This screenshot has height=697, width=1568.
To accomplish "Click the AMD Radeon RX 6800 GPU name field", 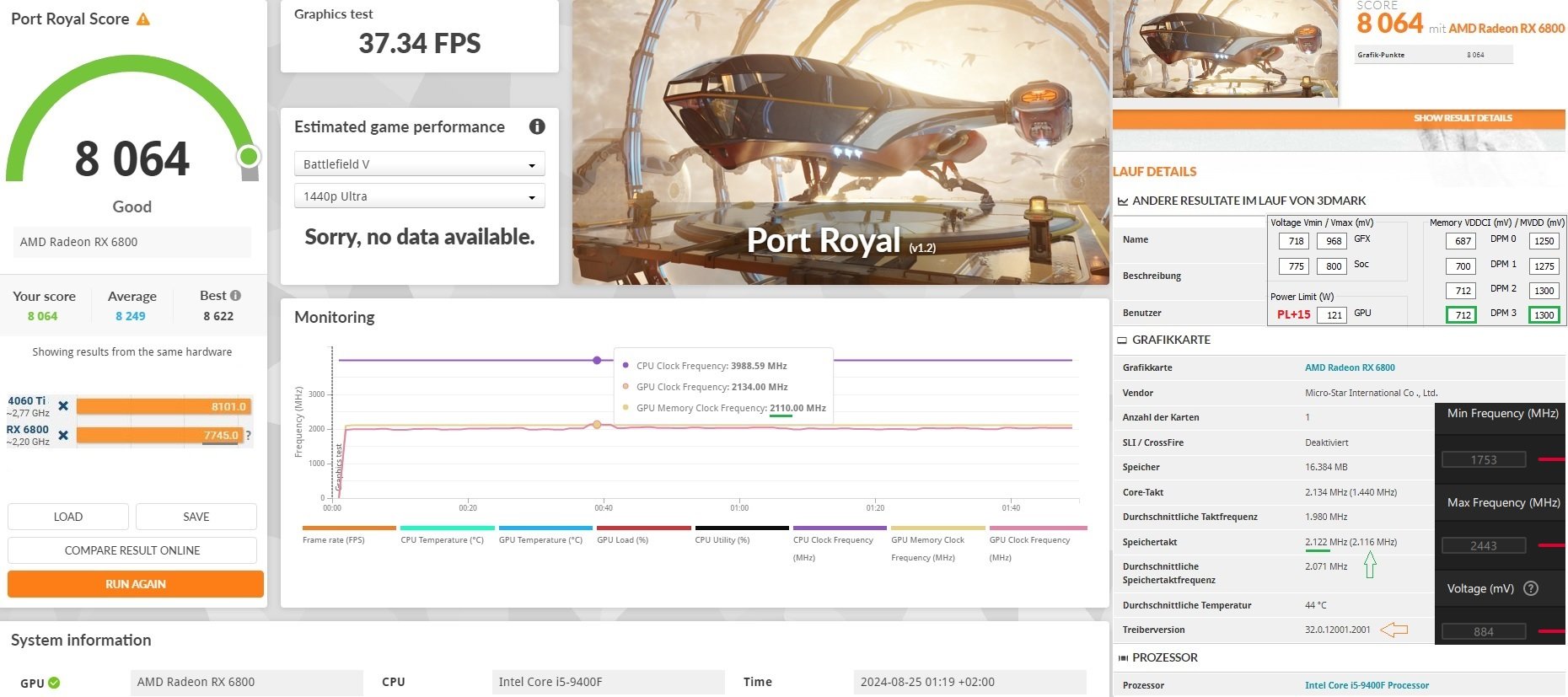I will pyautogui.click(x=247, y=682).
